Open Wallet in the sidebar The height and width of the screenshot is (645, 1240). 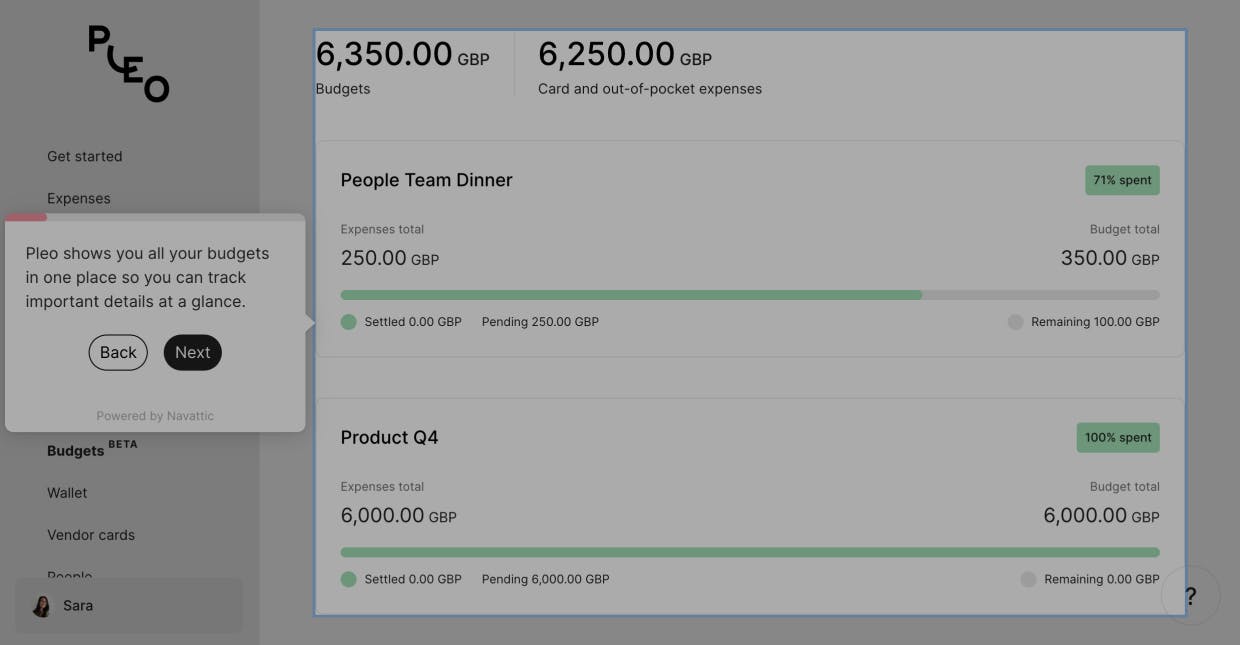point(67,493)
